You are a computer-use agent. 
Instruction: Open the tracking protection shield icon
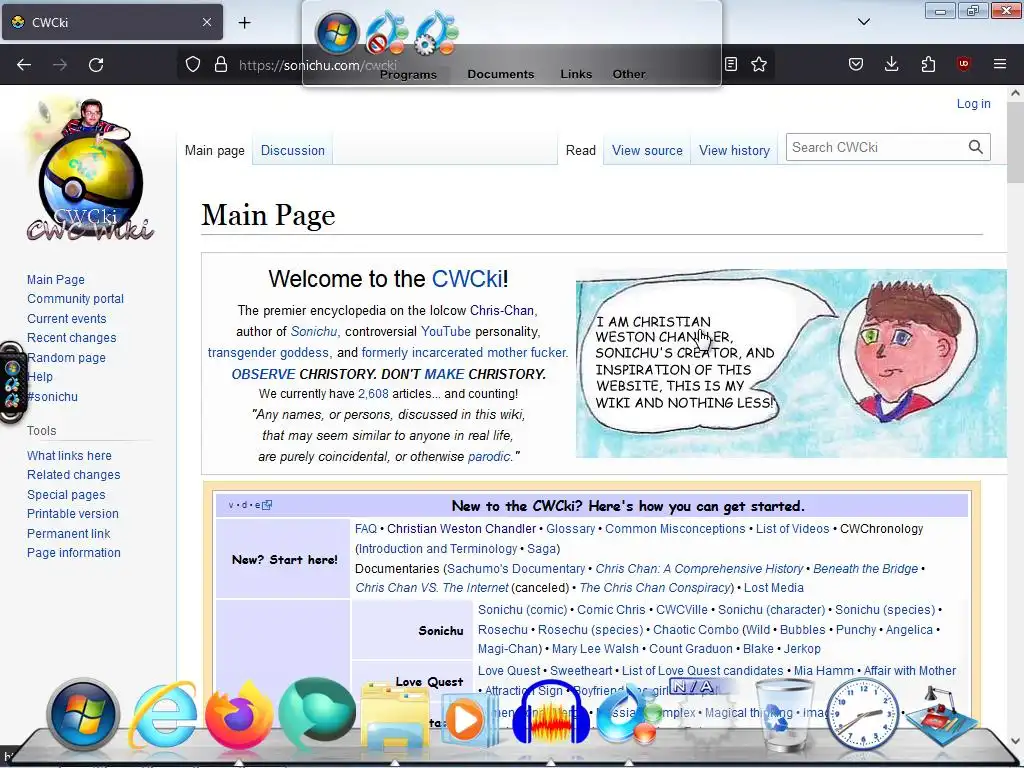[193, 65]
